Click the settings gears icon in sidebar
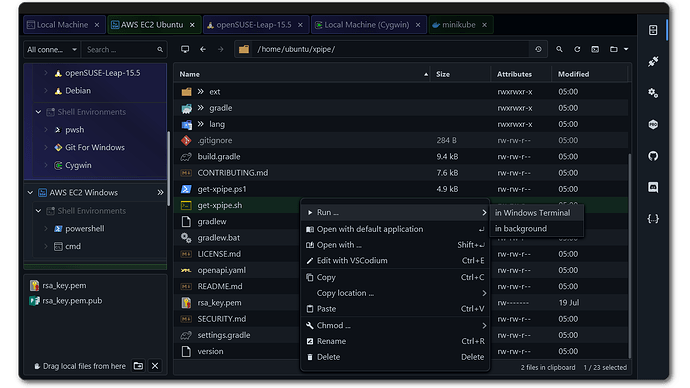 pyautogui.click(x=653, y=93)
